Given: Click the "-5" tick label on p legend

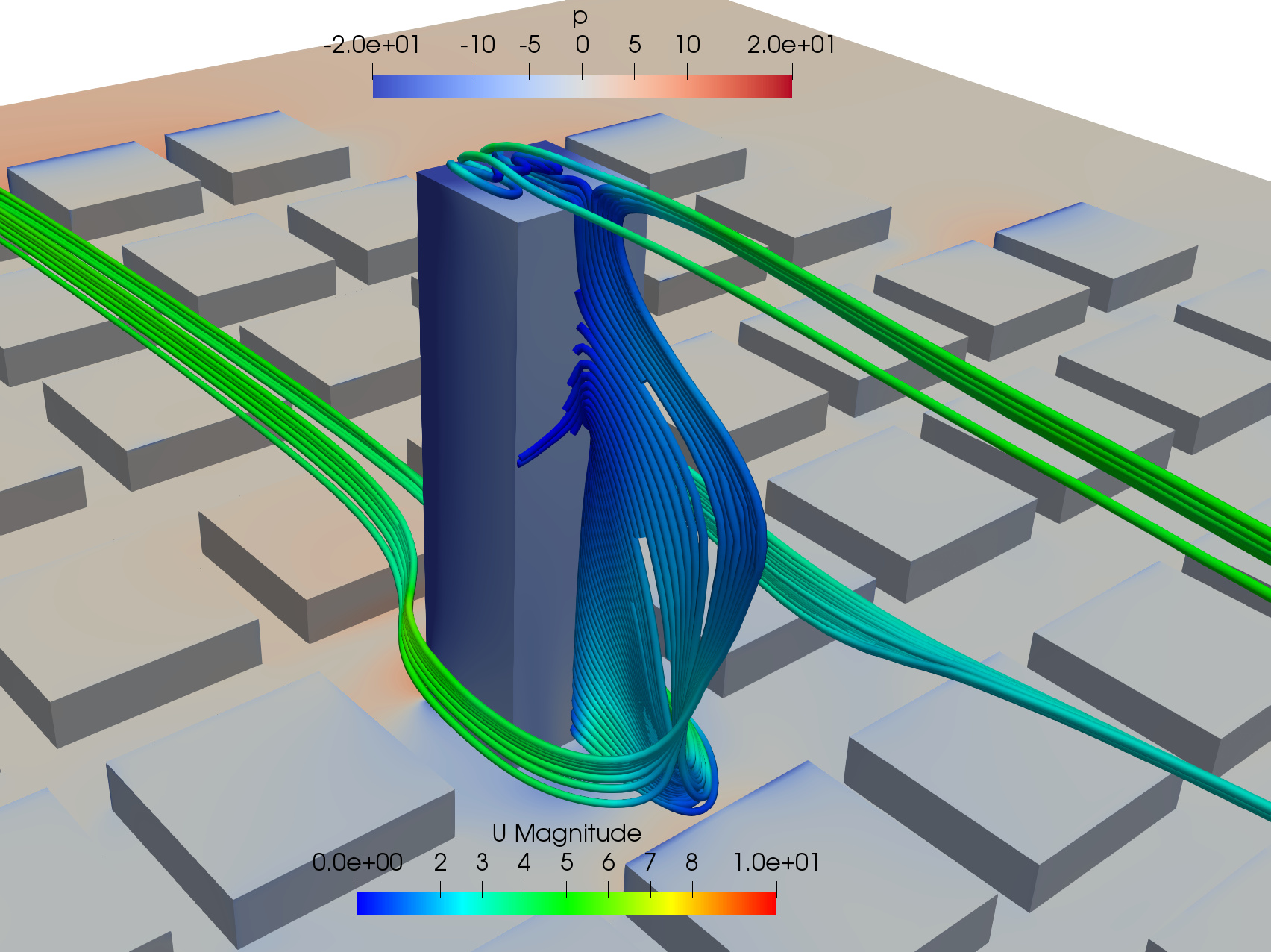Looking at the screenshot, I should coord(530,45).
